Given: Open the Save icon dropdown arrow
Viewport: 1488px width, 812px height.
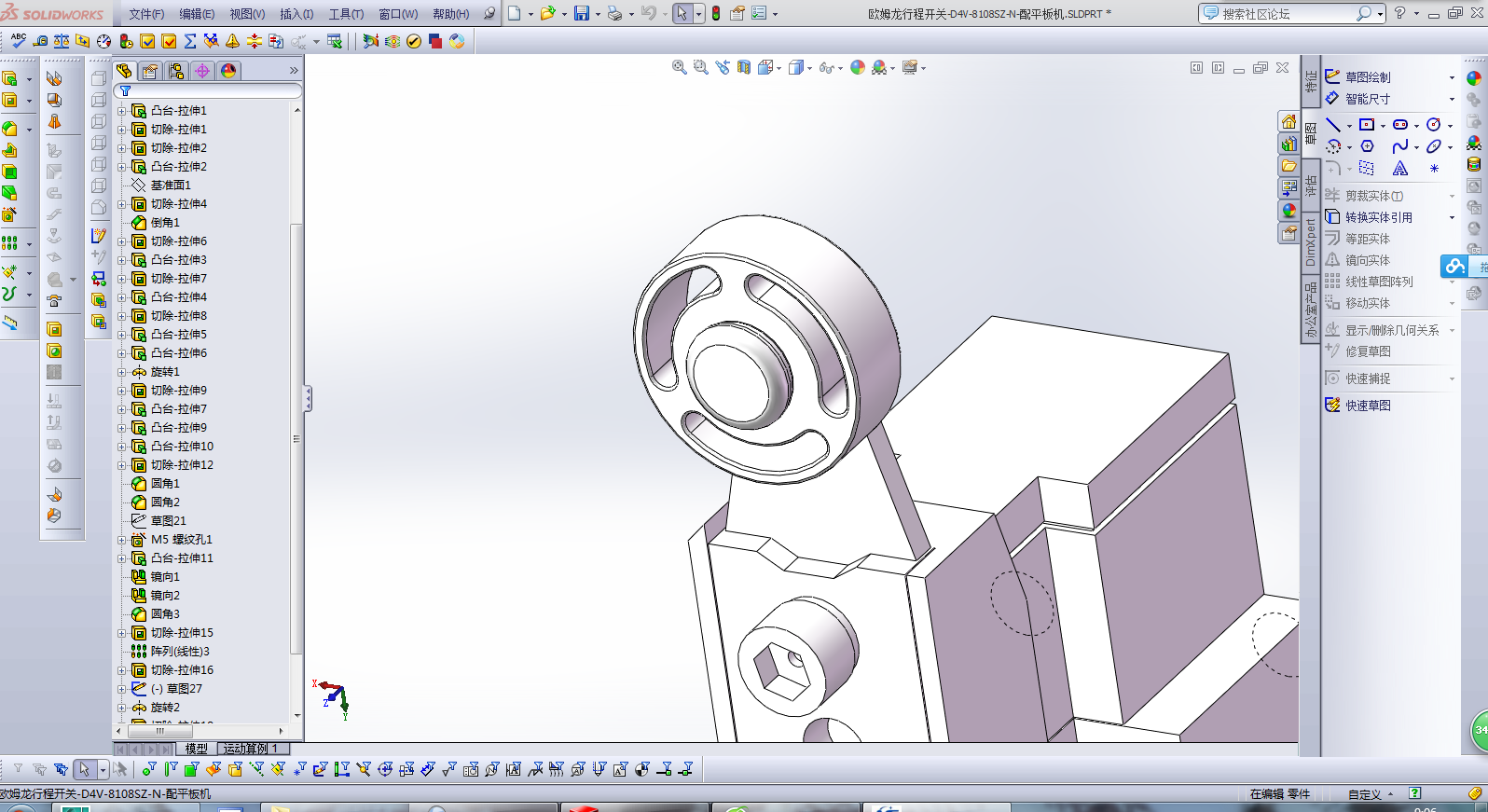Looking at the screenshot, I should point(598,14).
